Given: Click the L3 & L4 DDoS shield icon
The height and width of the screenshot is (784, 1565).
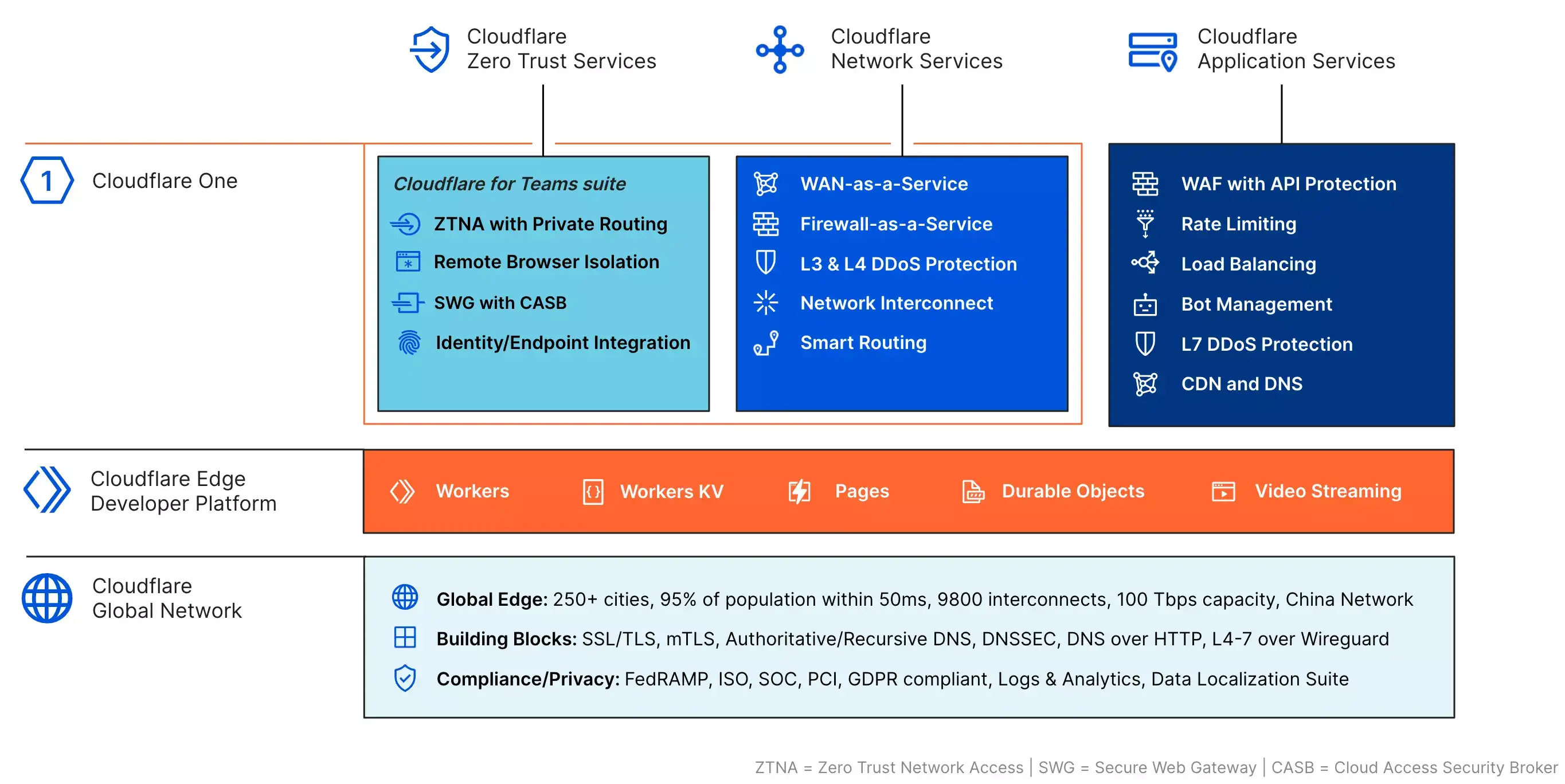Looking at the screenshot, I should [x=765, y=263].
